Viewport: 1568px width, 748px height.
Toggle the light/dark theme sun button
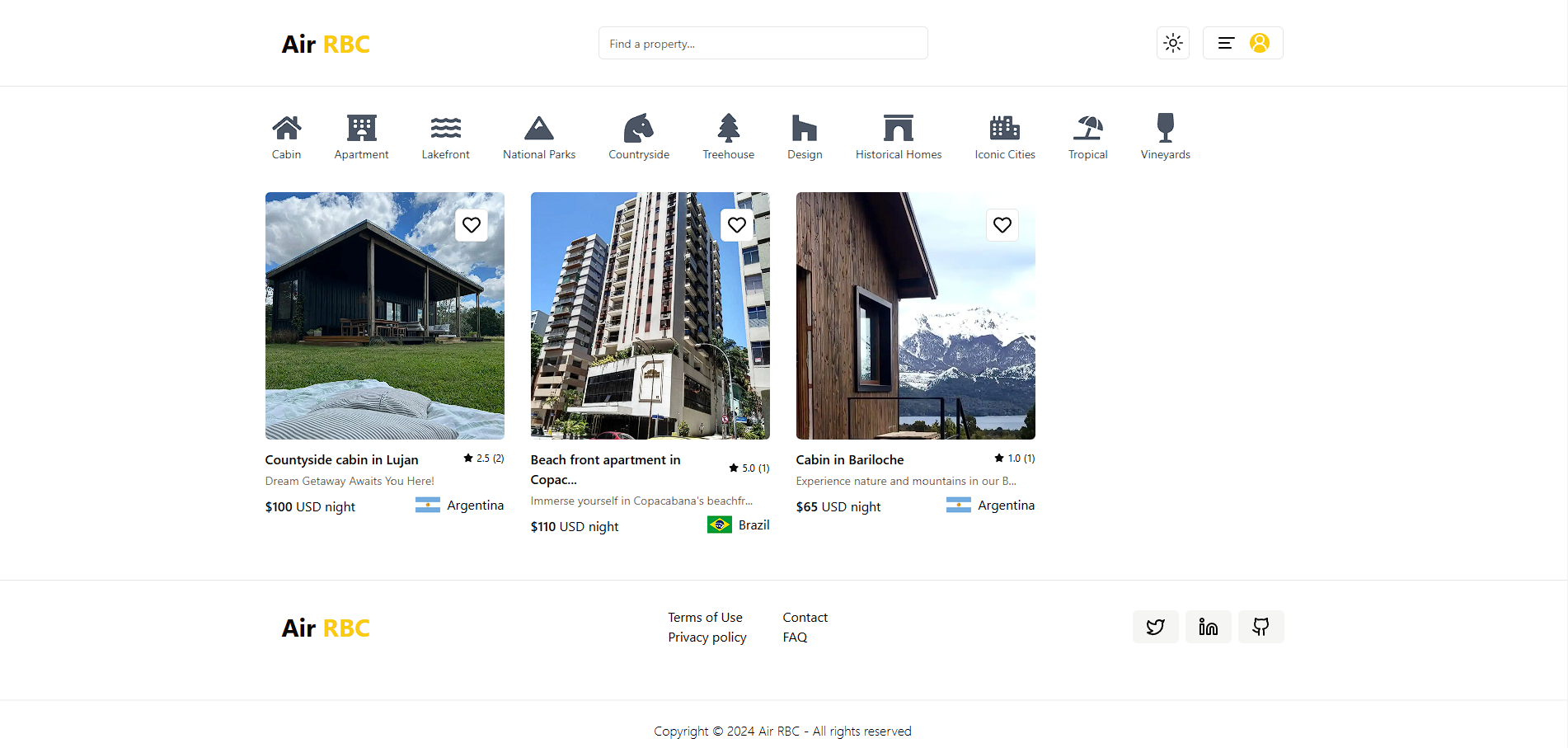point(1172,43)
